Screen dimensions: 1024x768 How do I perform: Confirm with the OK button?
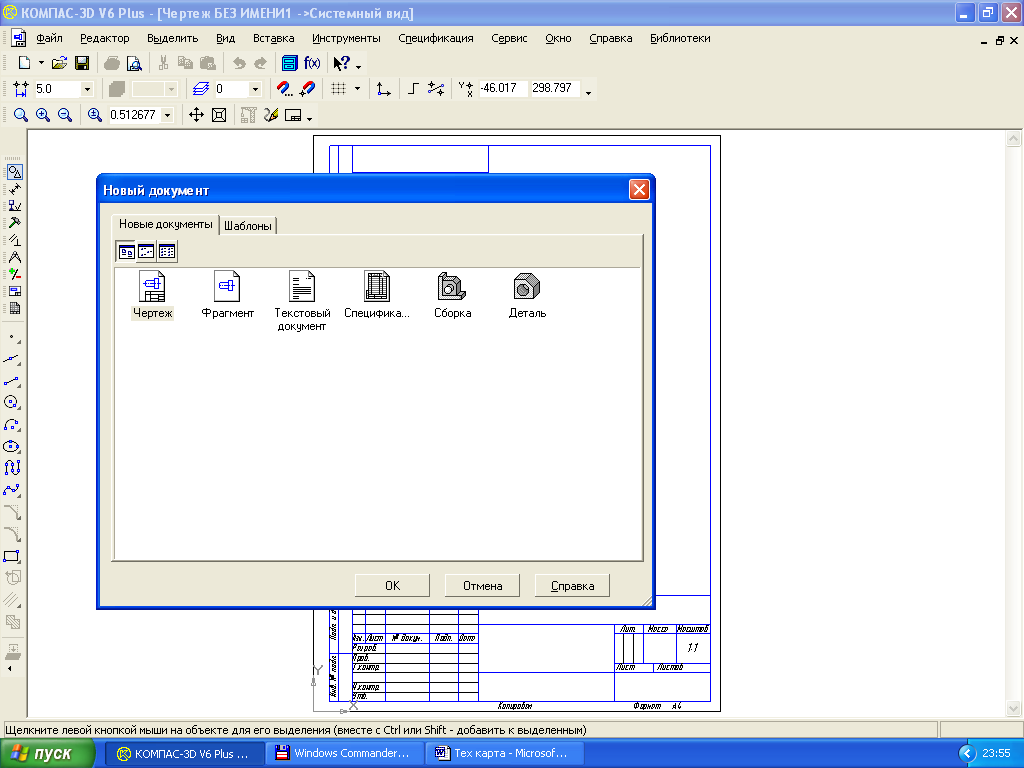coord(392,586)
